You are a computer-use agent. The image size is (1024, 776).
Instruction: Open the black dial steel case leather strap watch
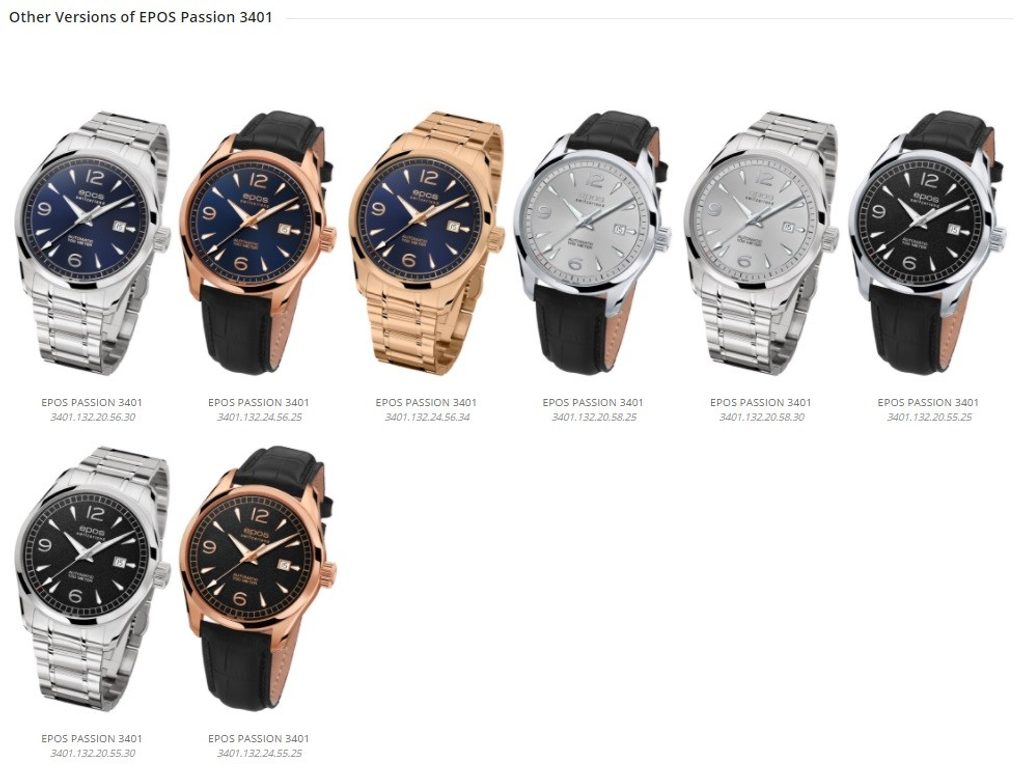pyautogui.click(x=928, y=243)
